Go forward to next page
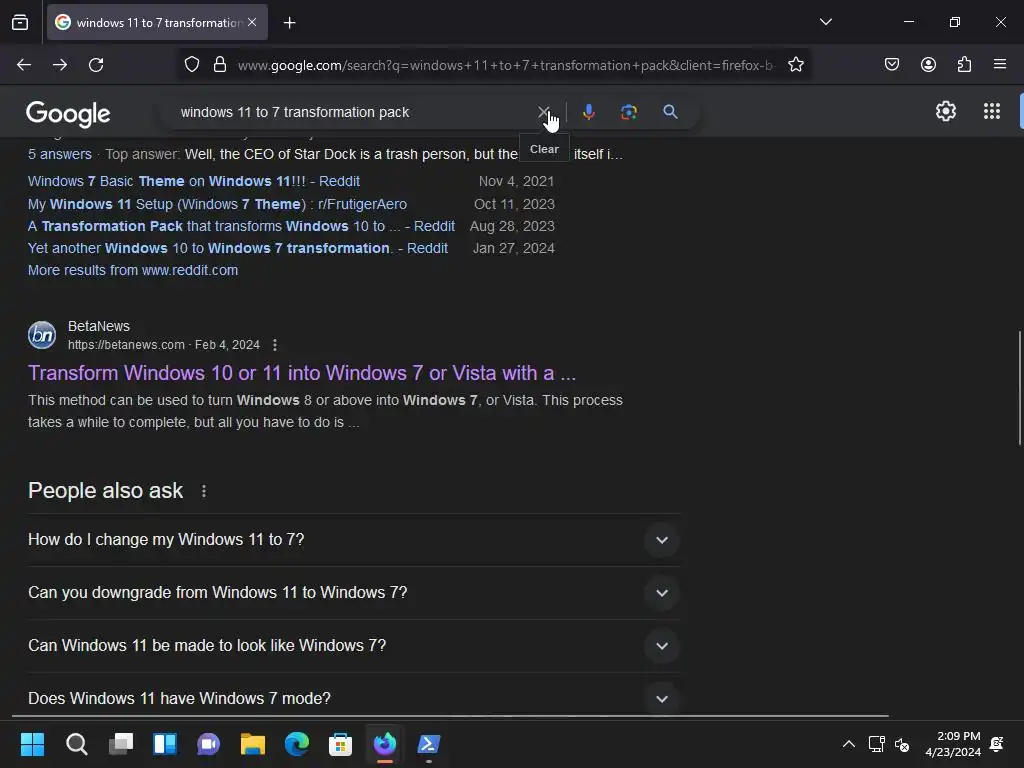The image size is (1024, 768). (x=60, y=65)
